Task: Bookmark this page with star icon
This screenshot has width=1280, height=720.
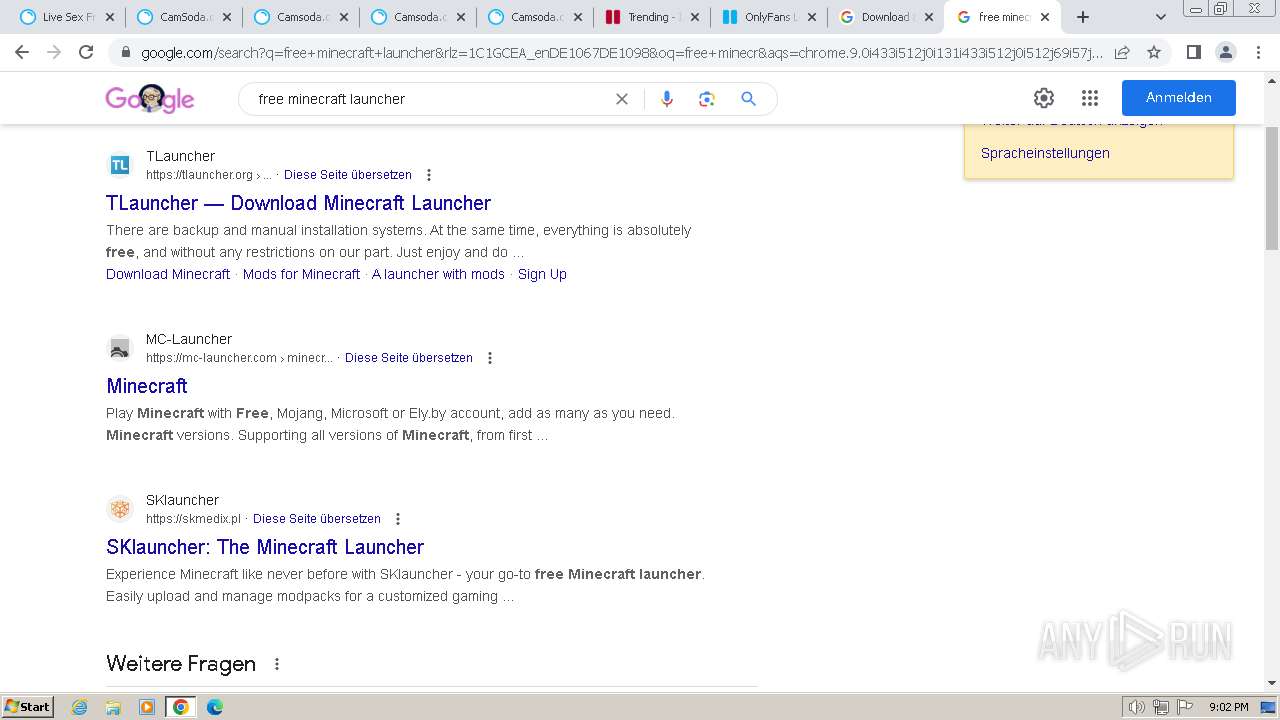Action: (1154, 52)
